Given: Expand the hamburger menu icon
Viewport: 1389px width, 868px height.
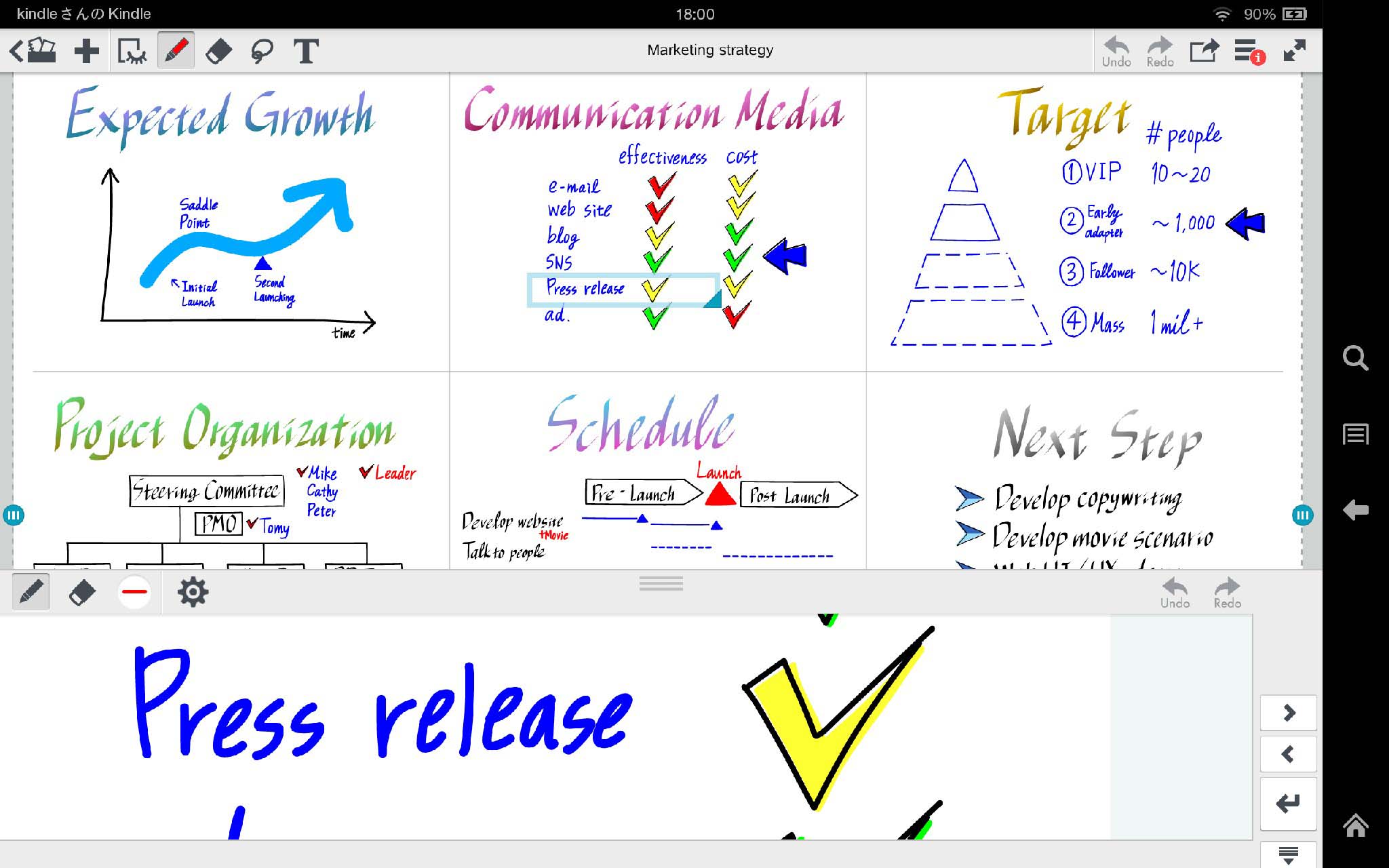Looking at the screenshot, I should [1246, 50].
